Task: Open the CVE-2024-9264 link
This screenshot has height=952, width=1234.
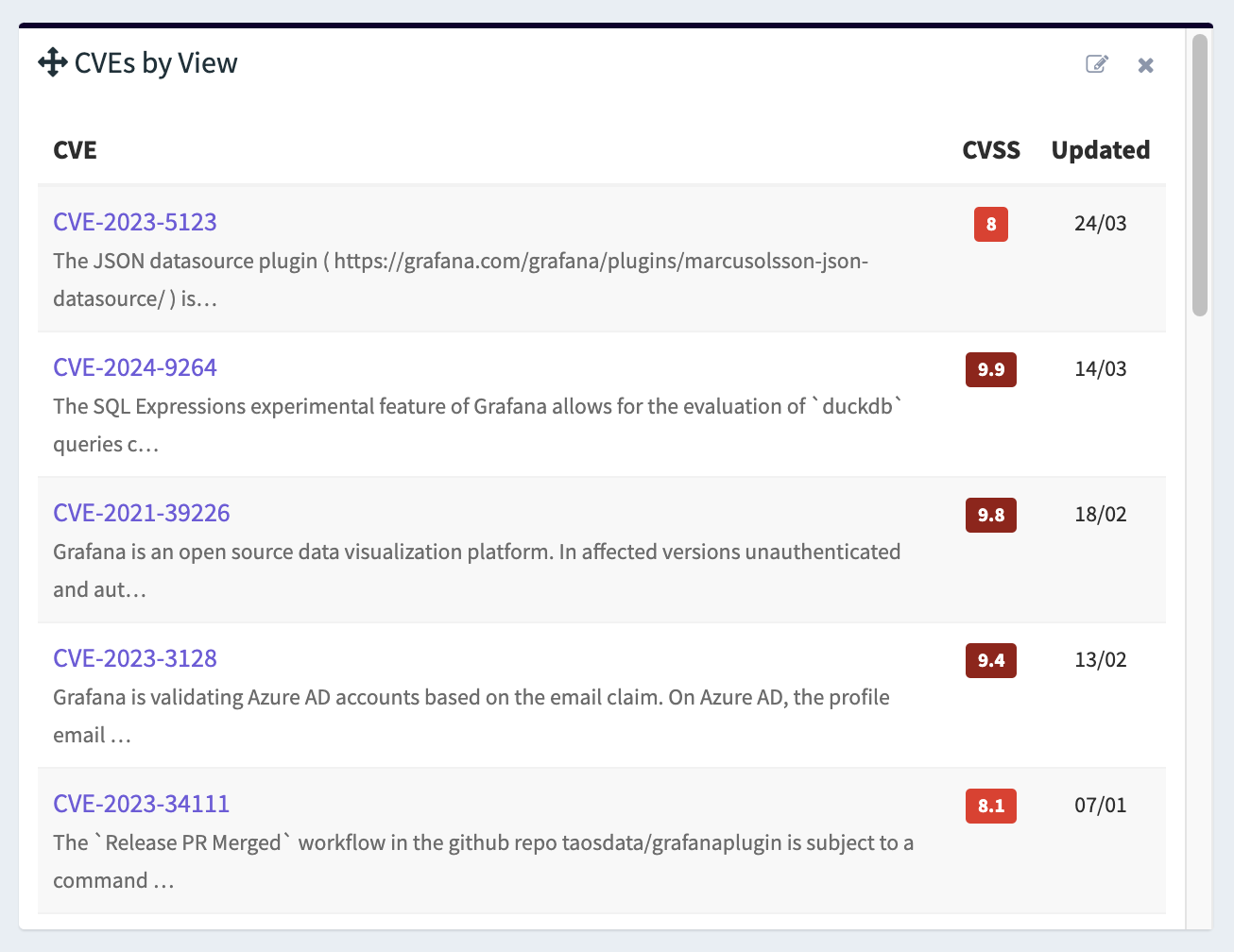Action: pyautogui.click(x=135, y=367)
